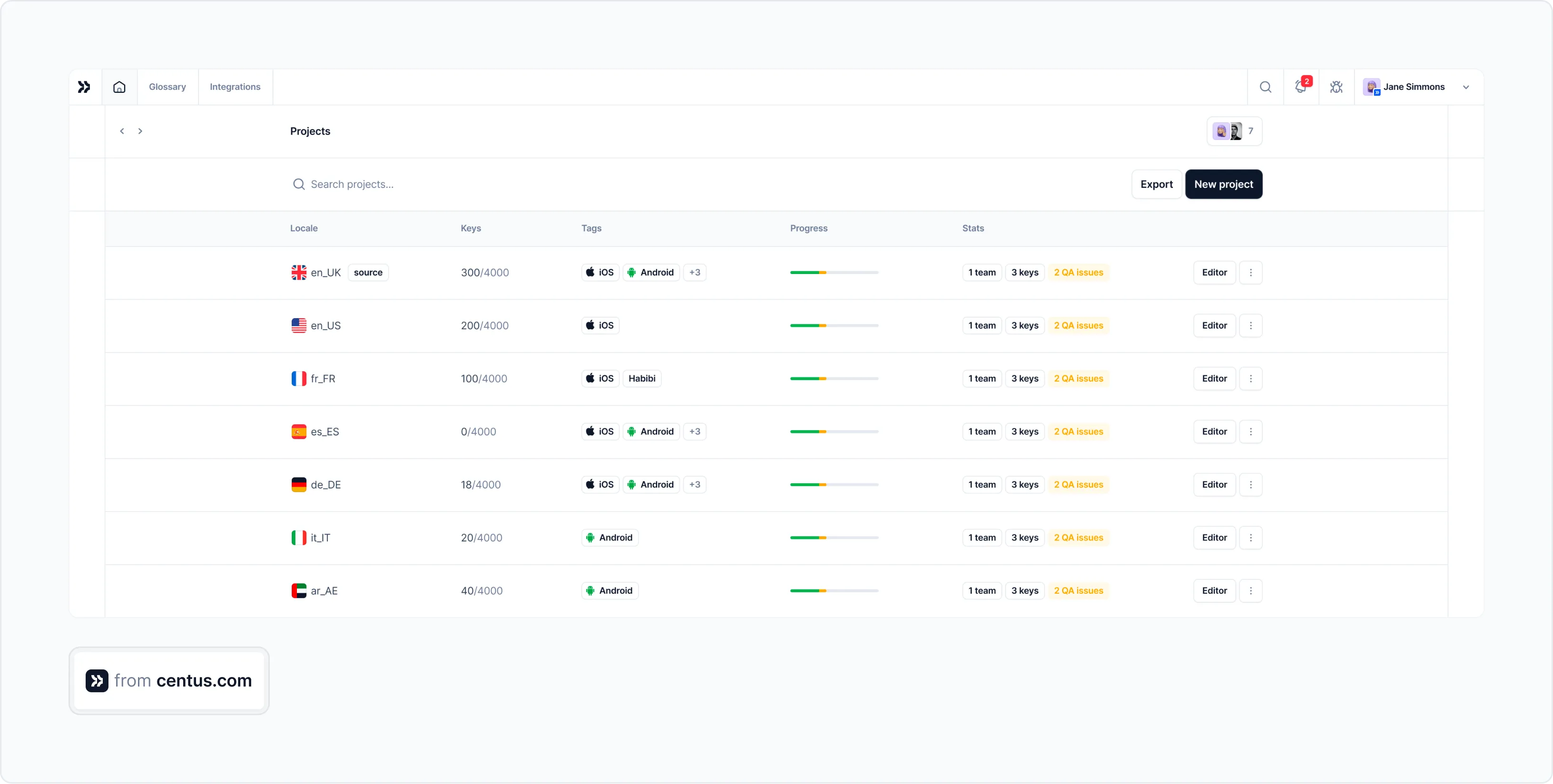Expand the +3 hidden tags on en_UK
The image size is (1553, 784).
point(694,273)
